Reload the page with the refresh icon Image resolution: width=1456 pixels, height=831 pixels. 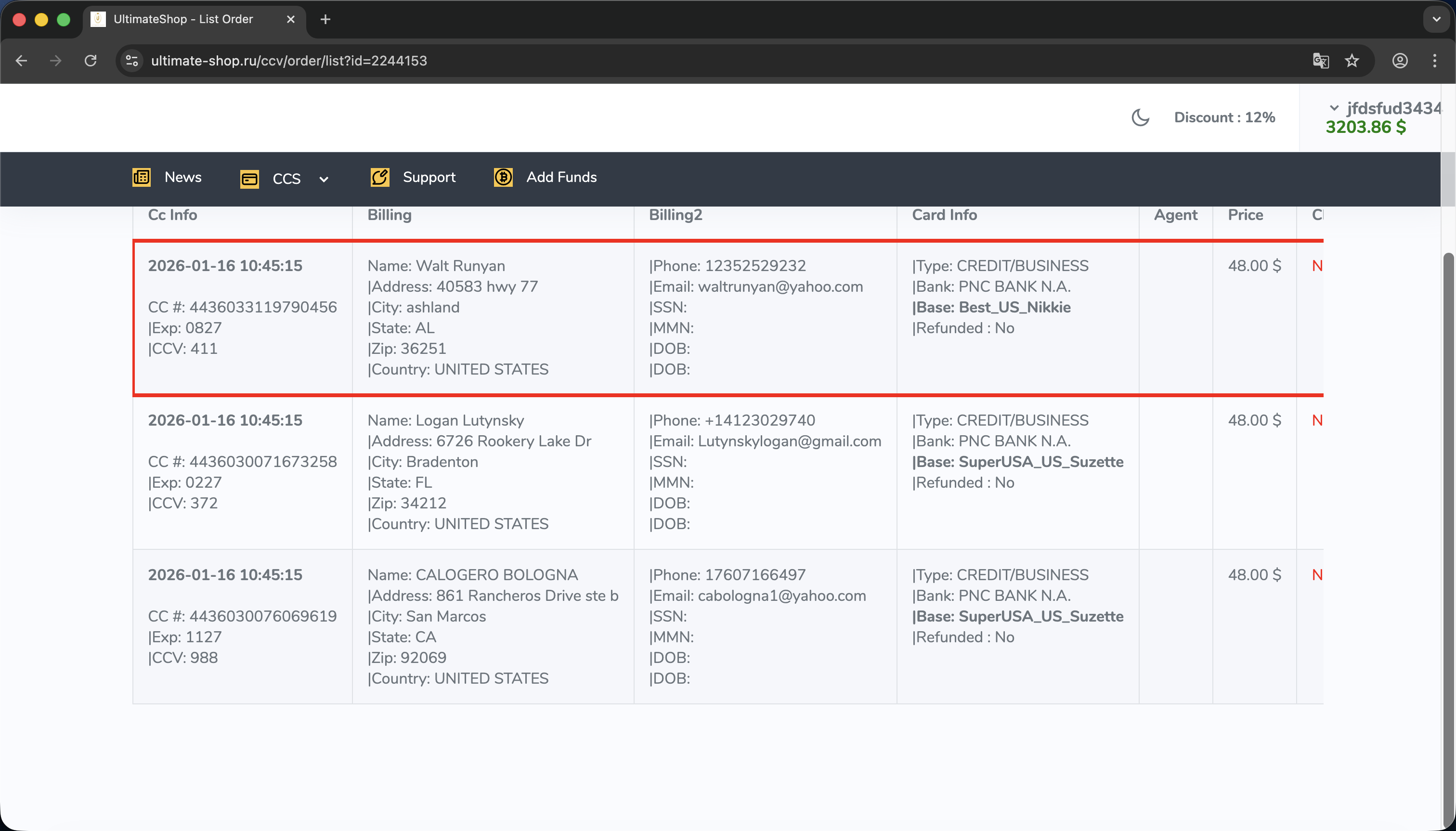(90, 61)
